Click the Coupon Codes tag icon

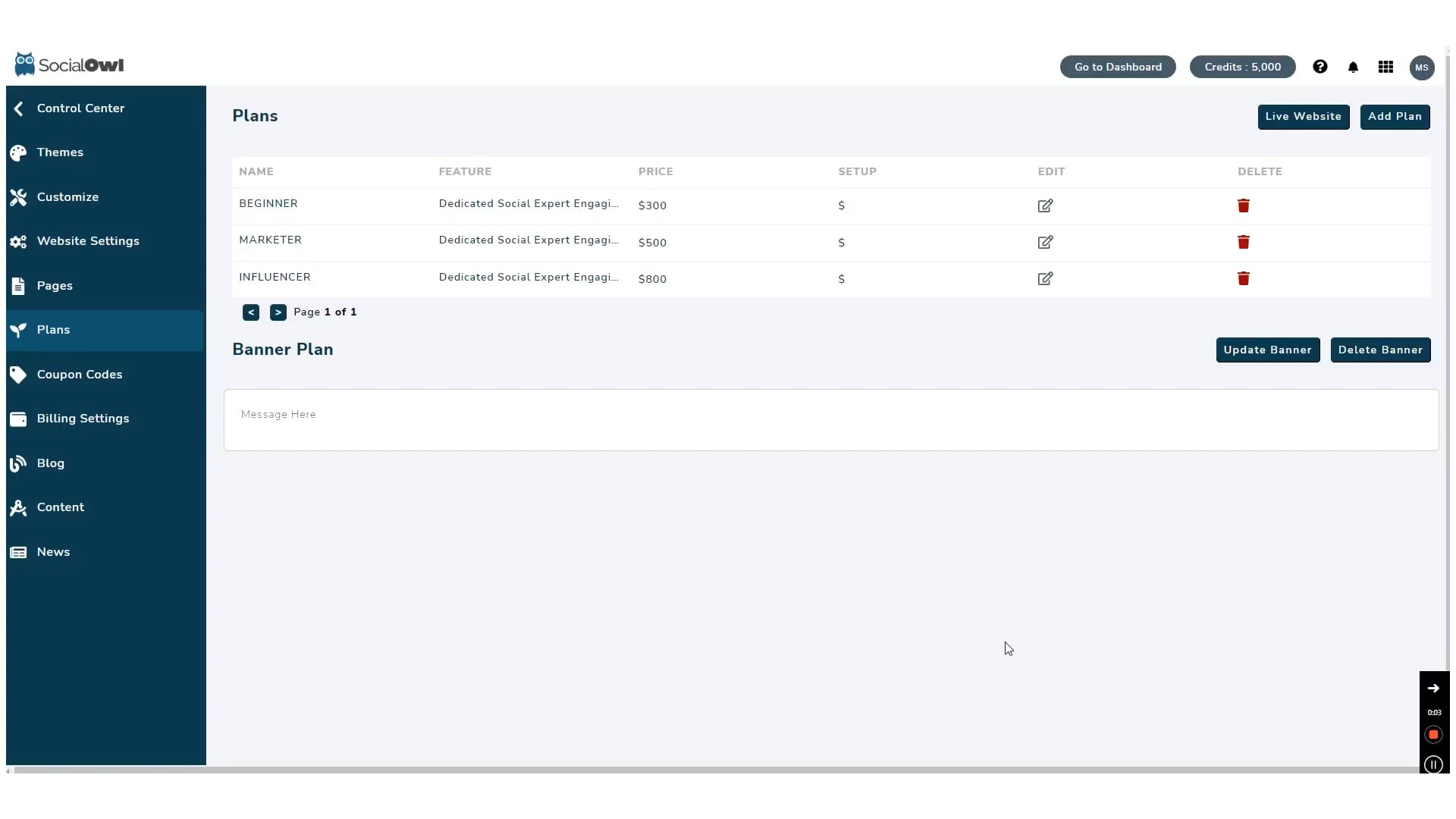(18, 375)
